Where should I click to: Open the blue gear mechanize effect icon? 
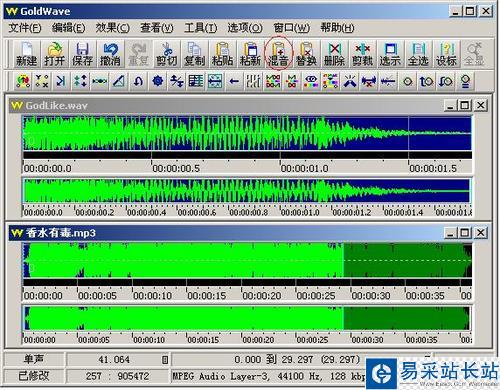pyautogui.click(x=158, y=81)
